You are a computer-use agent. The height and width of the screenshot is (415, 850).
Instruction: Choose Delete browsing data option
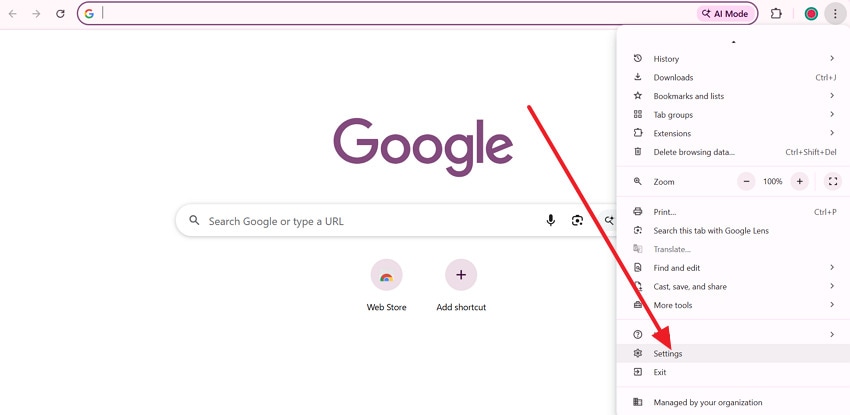tap(733, 152)
